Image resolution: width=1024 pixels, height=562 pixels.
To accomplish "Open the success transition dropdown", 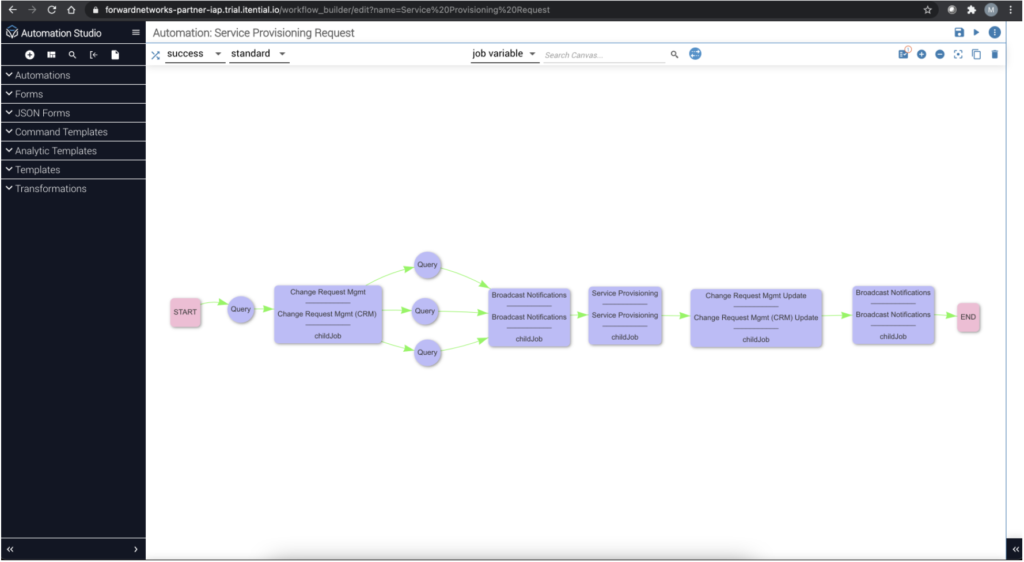I will (194, 54).
